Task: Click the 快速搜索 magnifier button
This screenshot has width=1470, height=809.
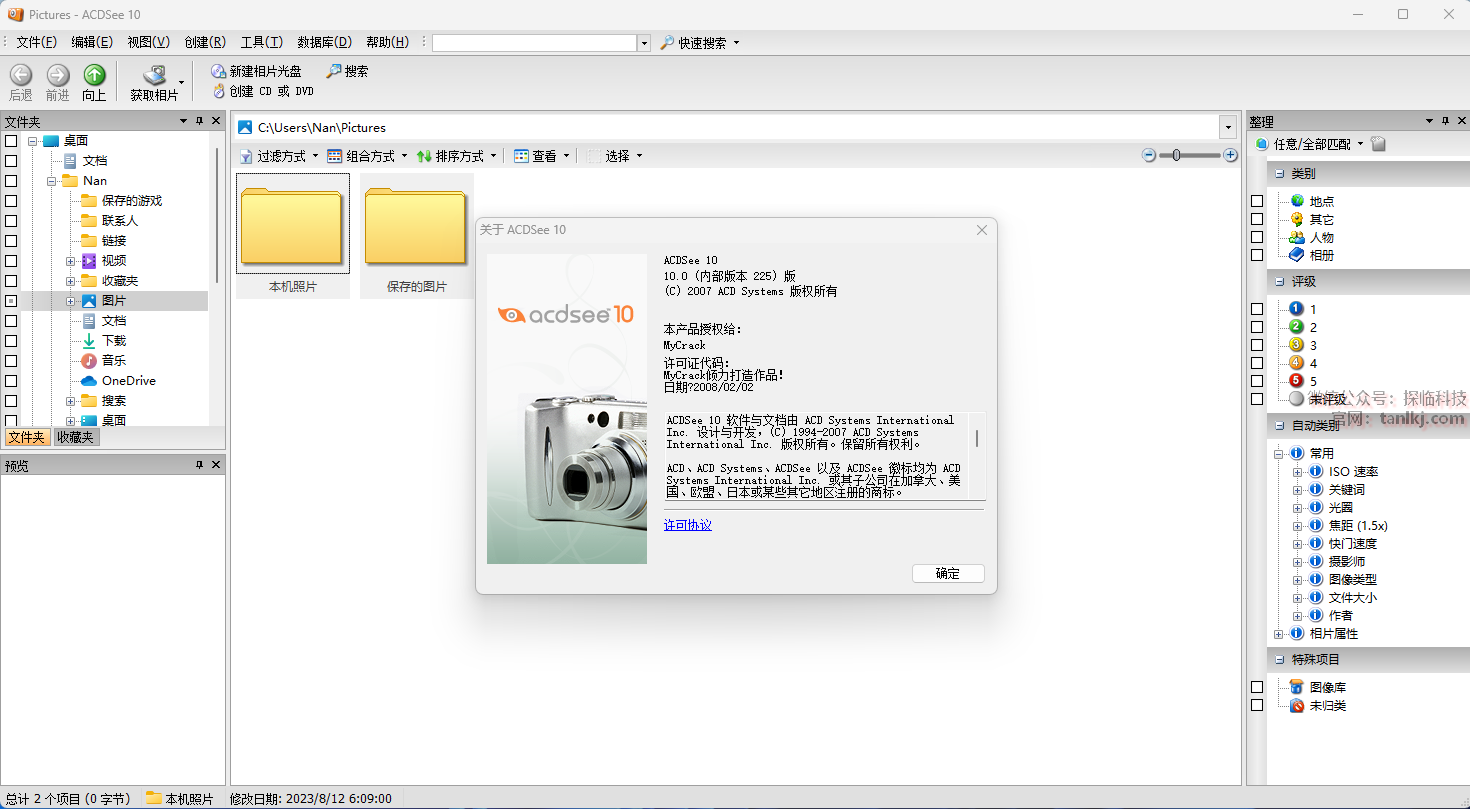Action: coord(694,43)
